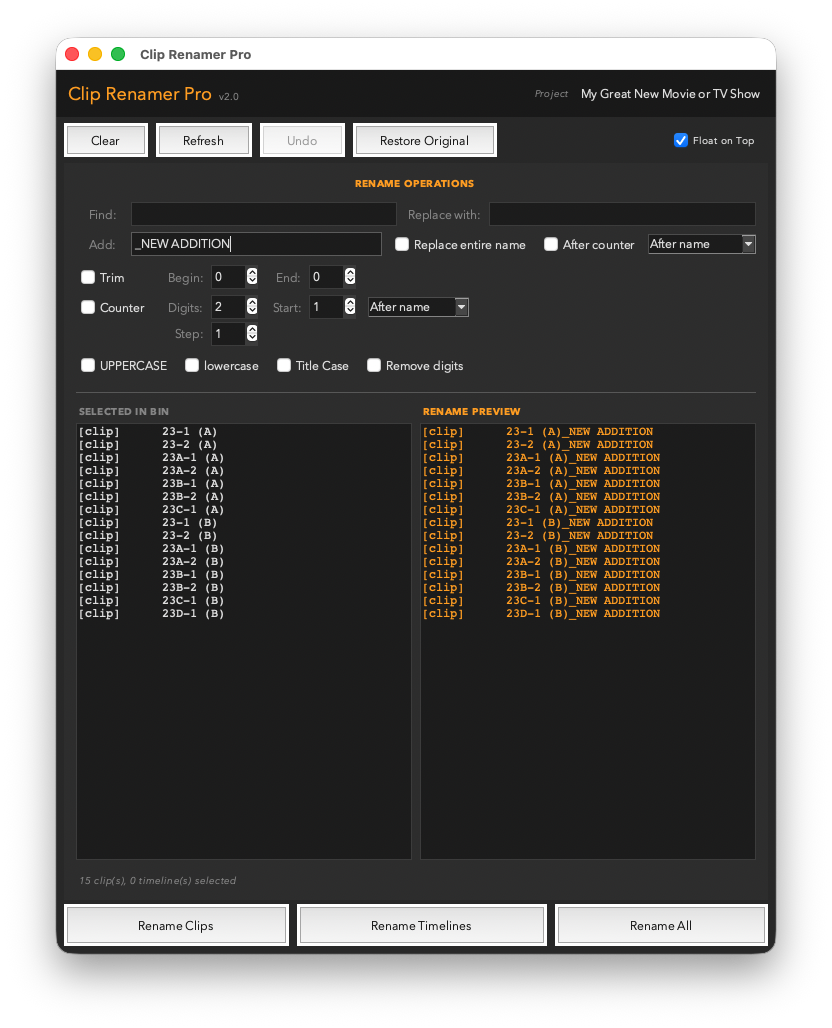Toggle the Float on Top checkbox
Screen dimensions: 832x1028
(x=681, y=140)
